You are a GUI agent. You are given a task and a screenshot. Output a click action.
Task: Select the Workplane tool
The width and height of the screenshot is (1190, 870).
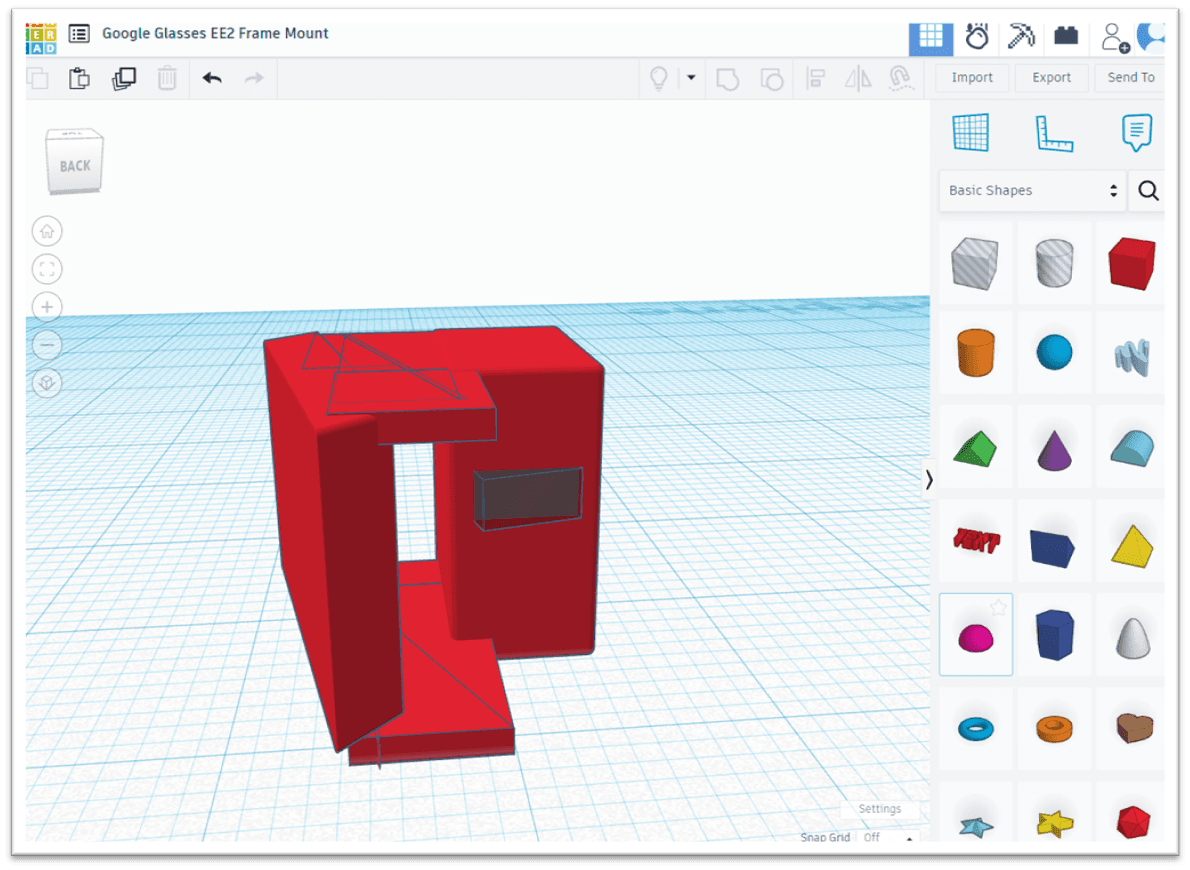point(971,133)
